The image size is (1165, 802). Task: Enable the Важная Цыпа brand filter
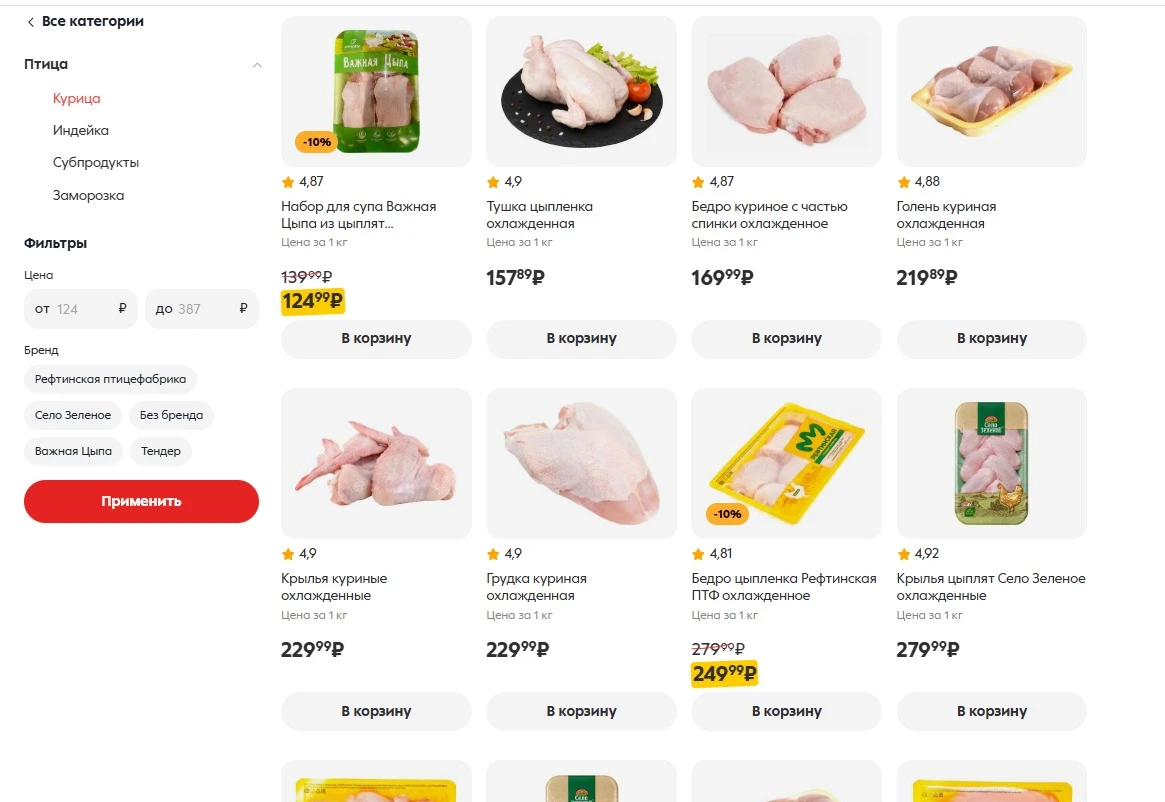(x=73, y=451)
